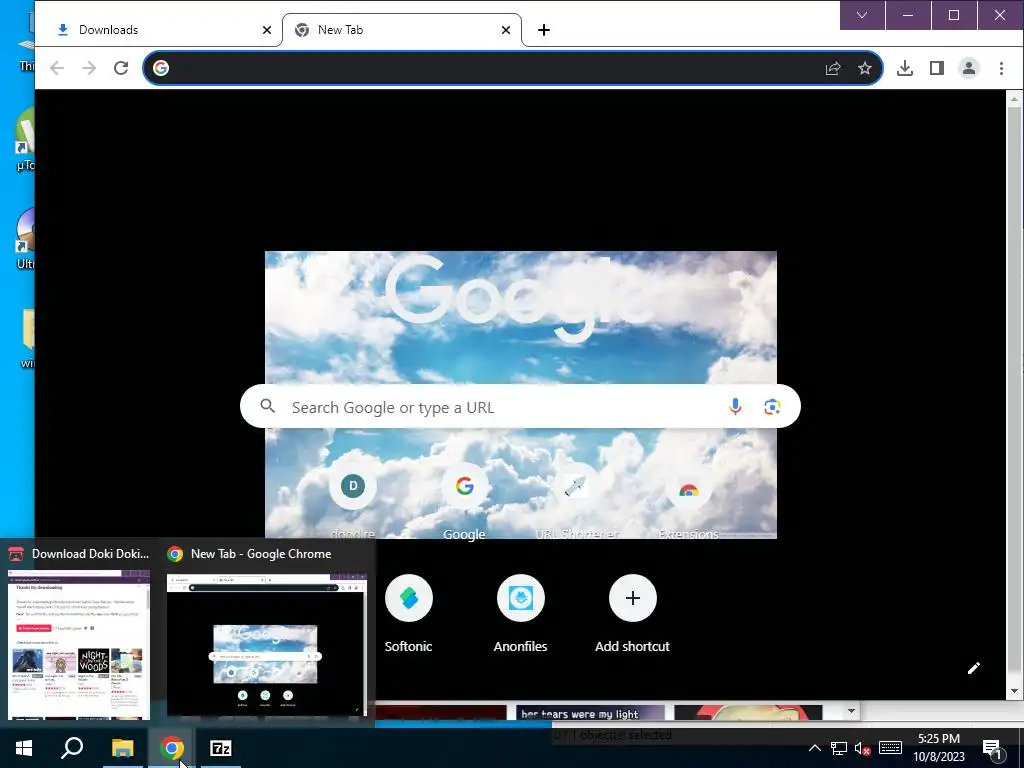The height and width of the screenshot is (768, 1024).
Task: Click dropdown arrow in background window
Action: pyautogui.click(x=850, y=711)
